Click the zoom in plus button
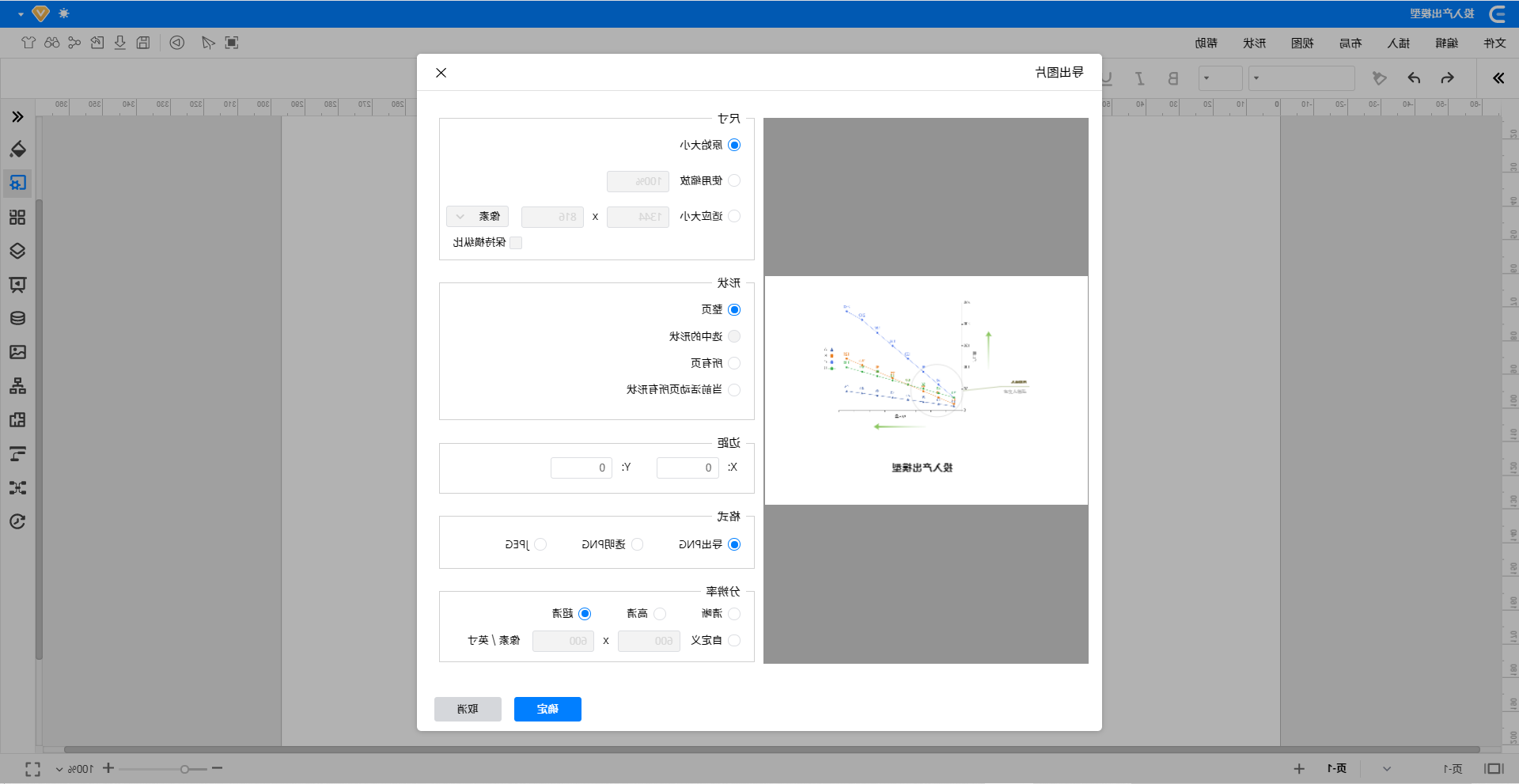 coord(108,768)
